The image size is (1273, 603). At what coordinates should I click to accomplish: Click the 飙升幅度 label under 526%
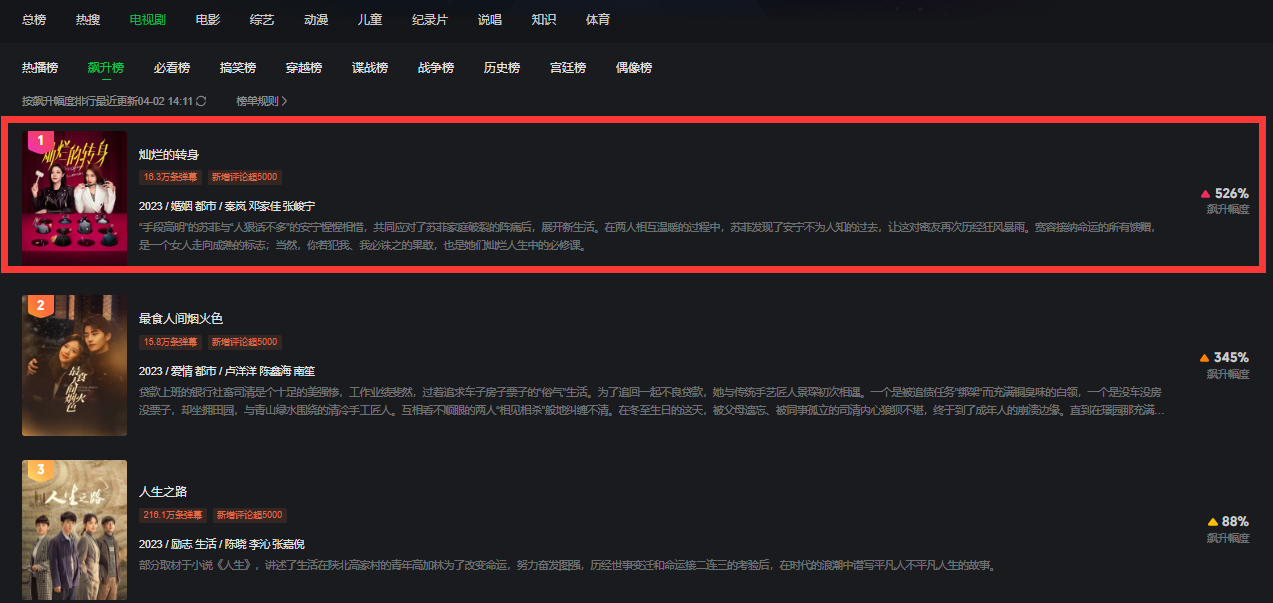coord(1228,210)
